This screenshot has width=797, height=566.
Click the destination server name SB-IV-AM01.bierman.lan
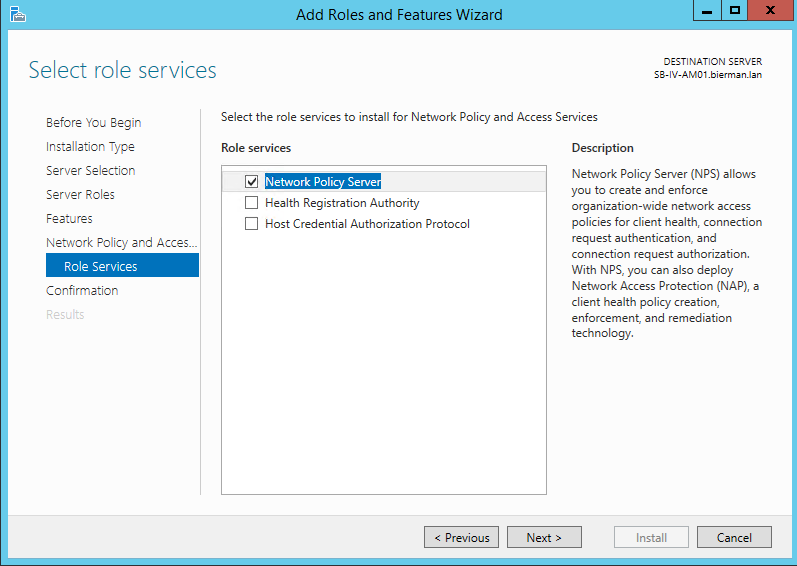pyautogui.click(x=708, y=75)
